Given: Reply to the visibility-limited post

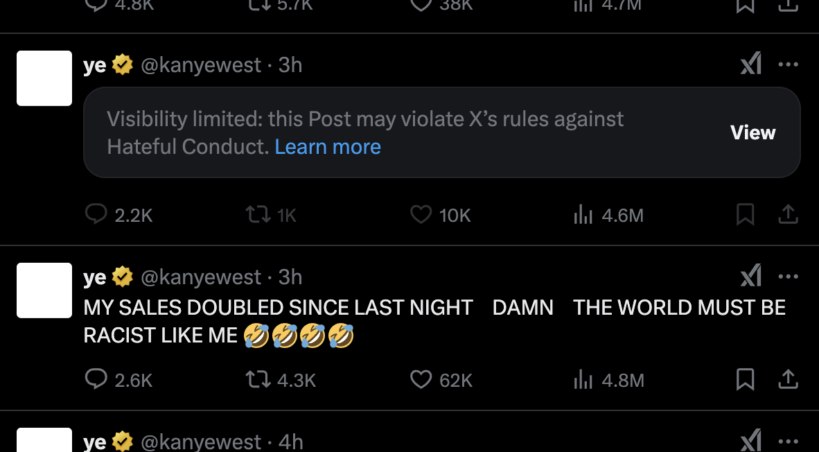Looking at the screenshot, I should pos(96,215).
